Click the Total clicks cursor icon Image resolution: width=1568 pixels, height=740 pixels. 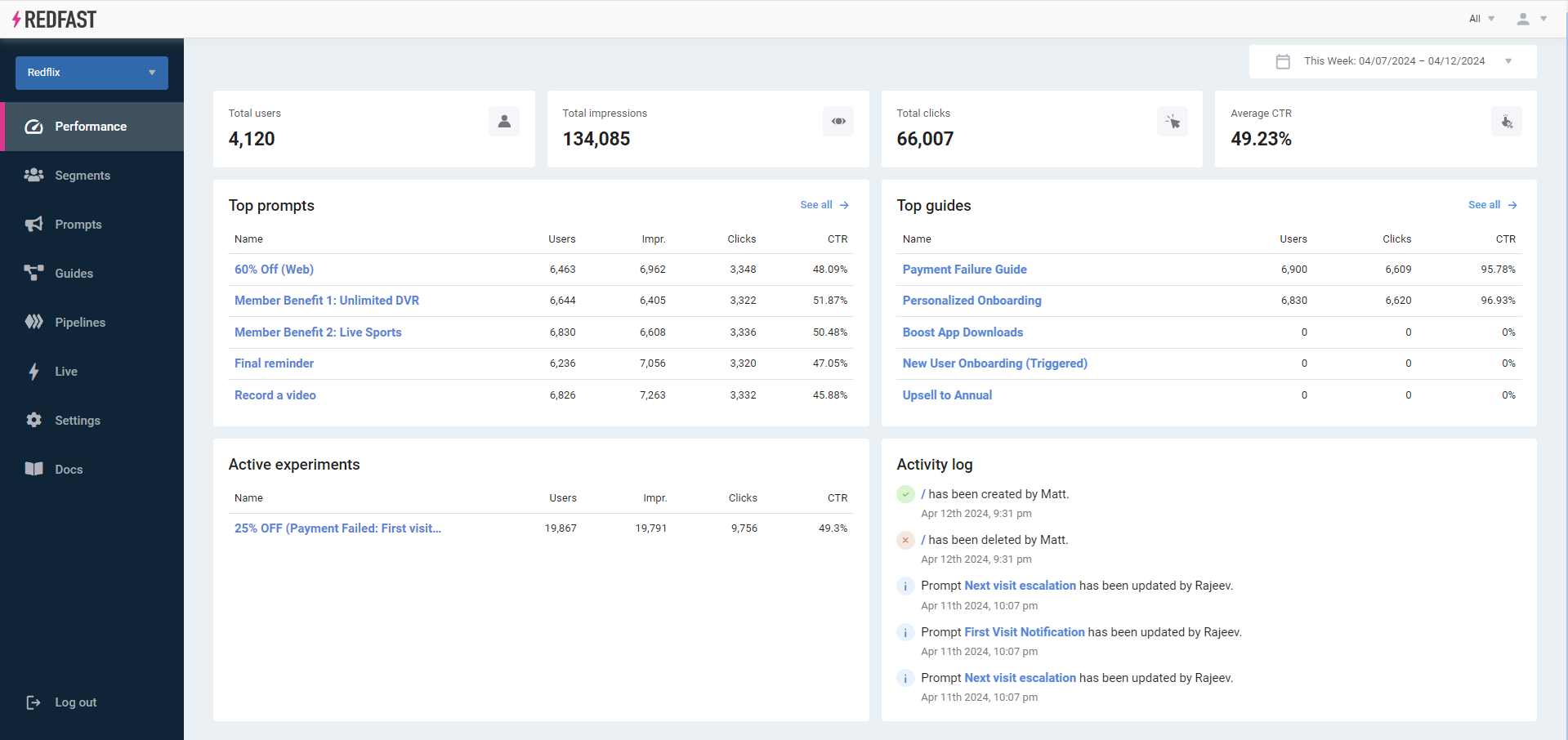coord(1173,122)
